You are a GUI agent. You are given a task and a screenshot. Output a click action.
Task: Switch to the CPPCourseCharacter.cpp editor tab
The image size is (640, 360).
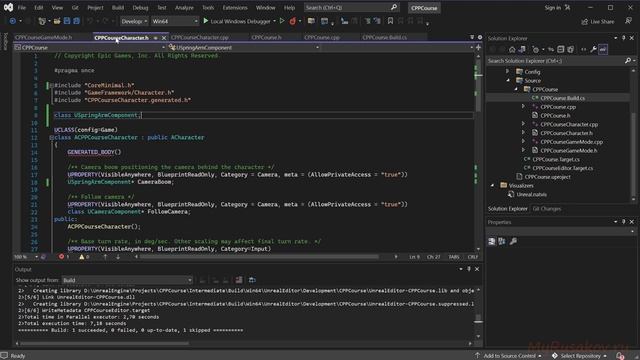(x=200, y=37)
